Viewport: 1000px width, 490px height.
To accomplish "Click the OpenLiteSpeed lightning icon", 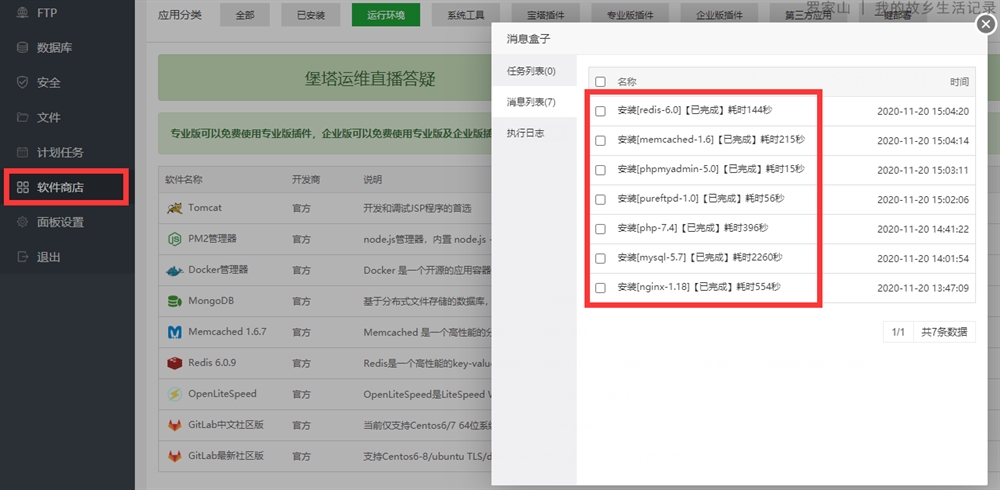I will pos(175,394).
